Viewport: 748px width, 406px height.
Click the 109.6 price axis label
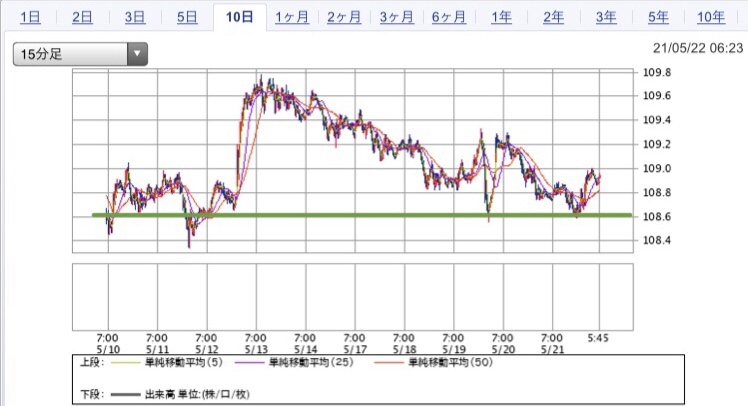pyautogui.click(x=657, y=96)
